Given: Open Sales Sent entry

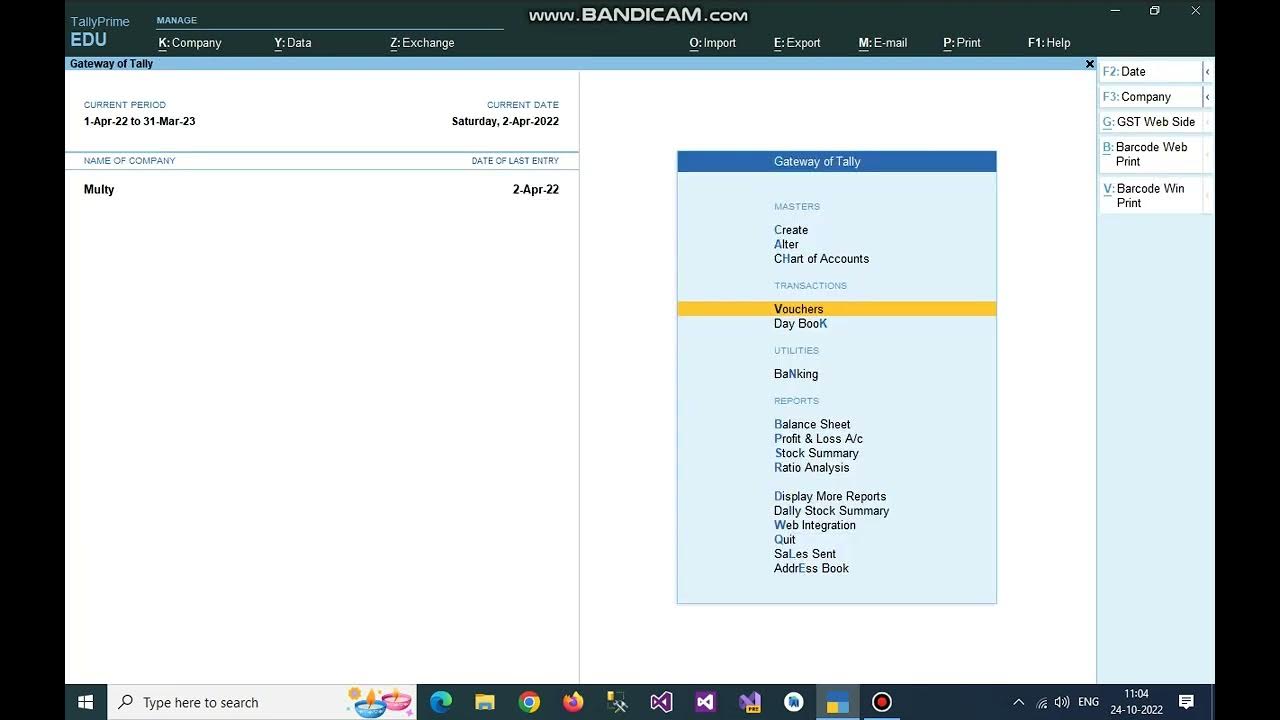Looking at the screenshot, I should (805, 554).
